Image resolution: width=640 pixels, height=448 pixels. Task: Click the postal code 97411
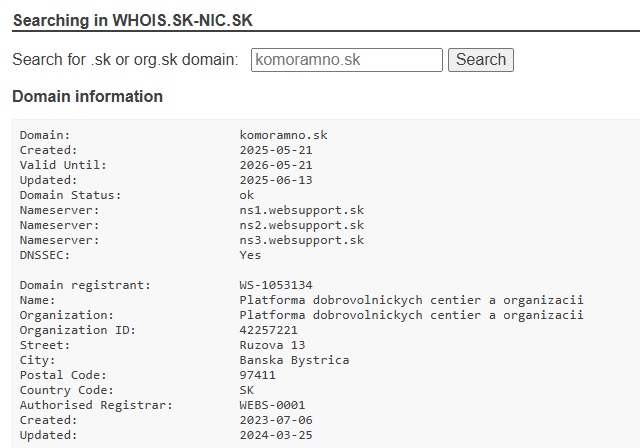tap(258, 375)
